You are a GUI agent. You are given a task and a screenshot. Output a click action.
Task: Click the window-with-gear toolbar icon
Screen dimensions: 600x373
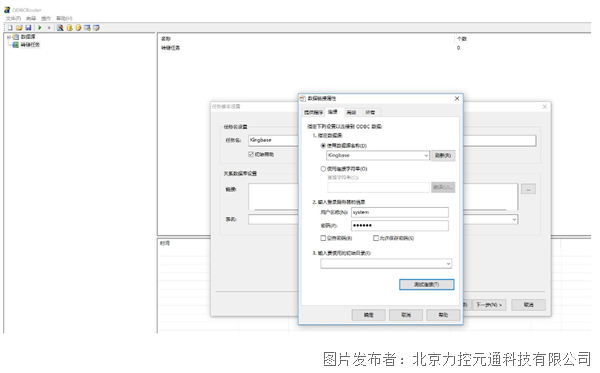[88, 28]
